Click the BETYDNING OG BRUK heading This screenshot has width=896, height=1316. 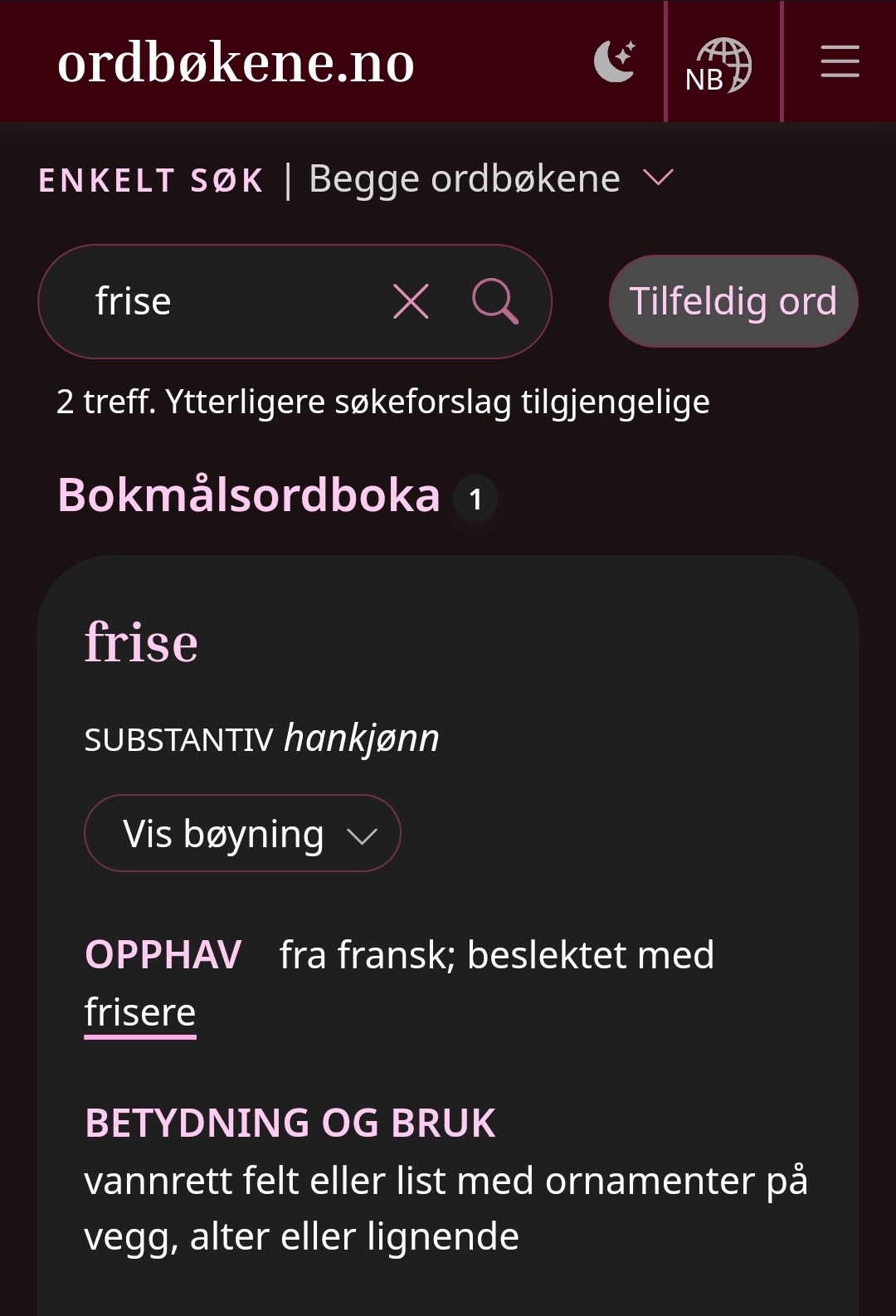click(290, 1123)
